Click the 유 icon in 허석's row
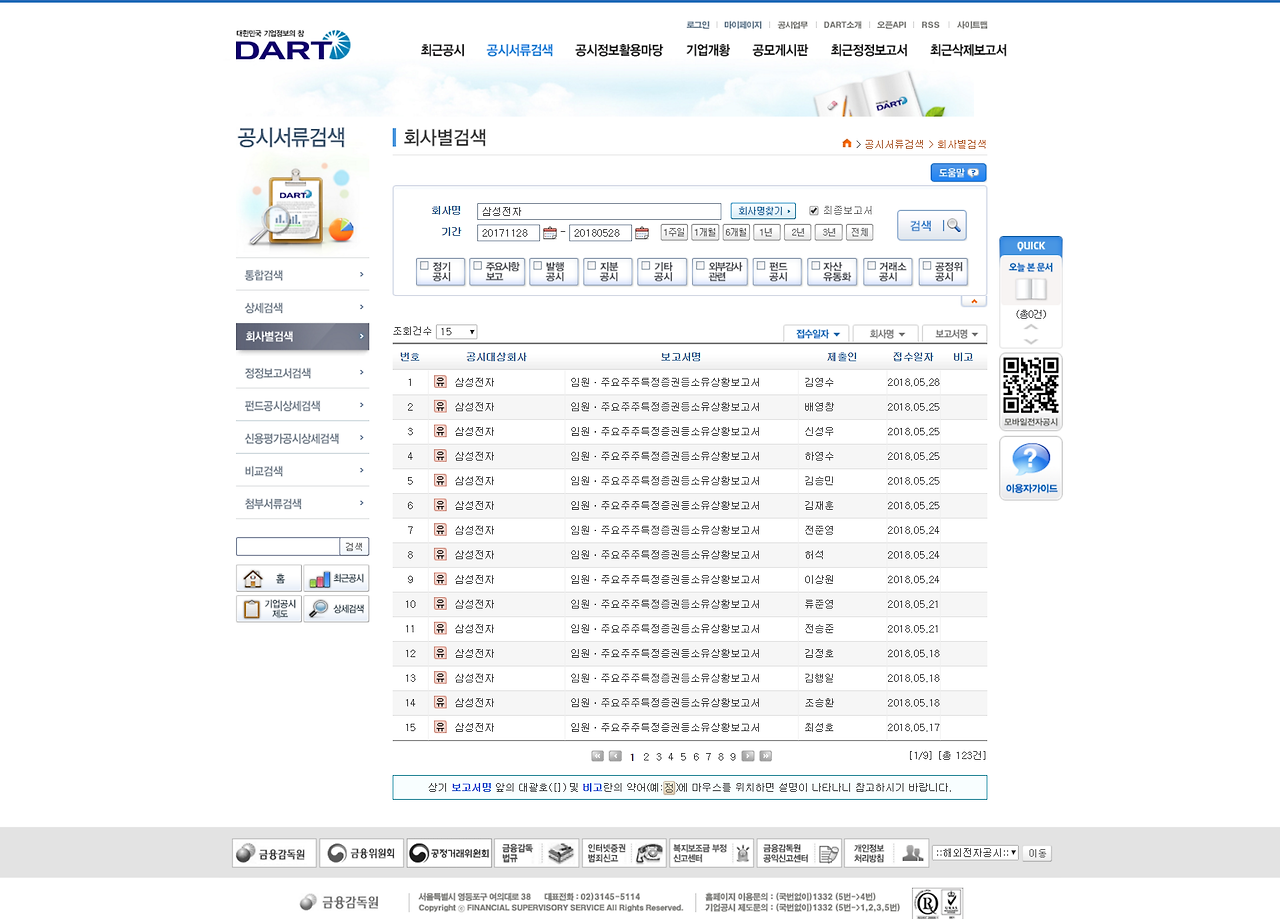 (x=440, y=554)
